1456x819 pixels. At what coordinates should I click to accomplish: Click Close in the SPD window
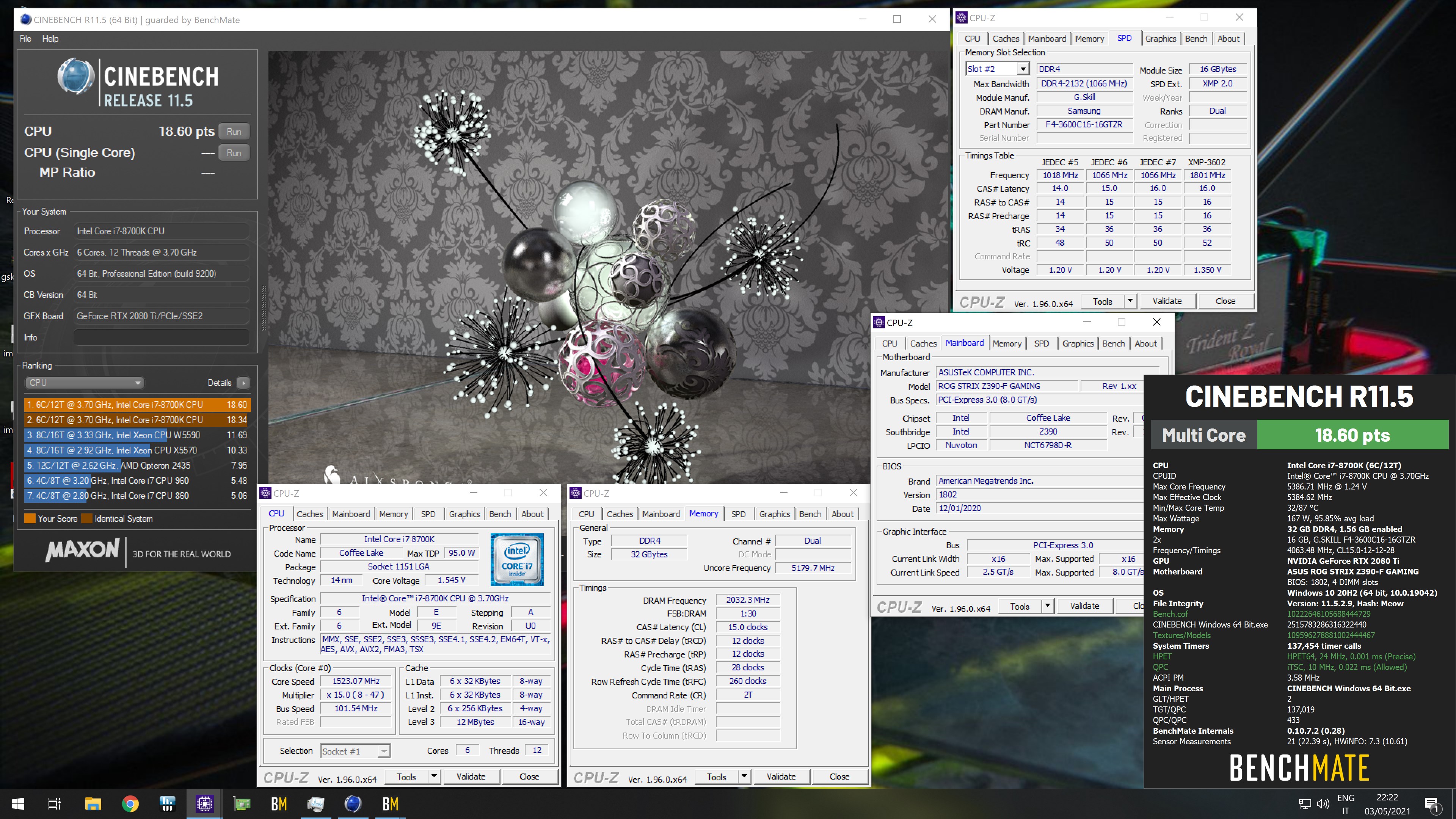1225,301
